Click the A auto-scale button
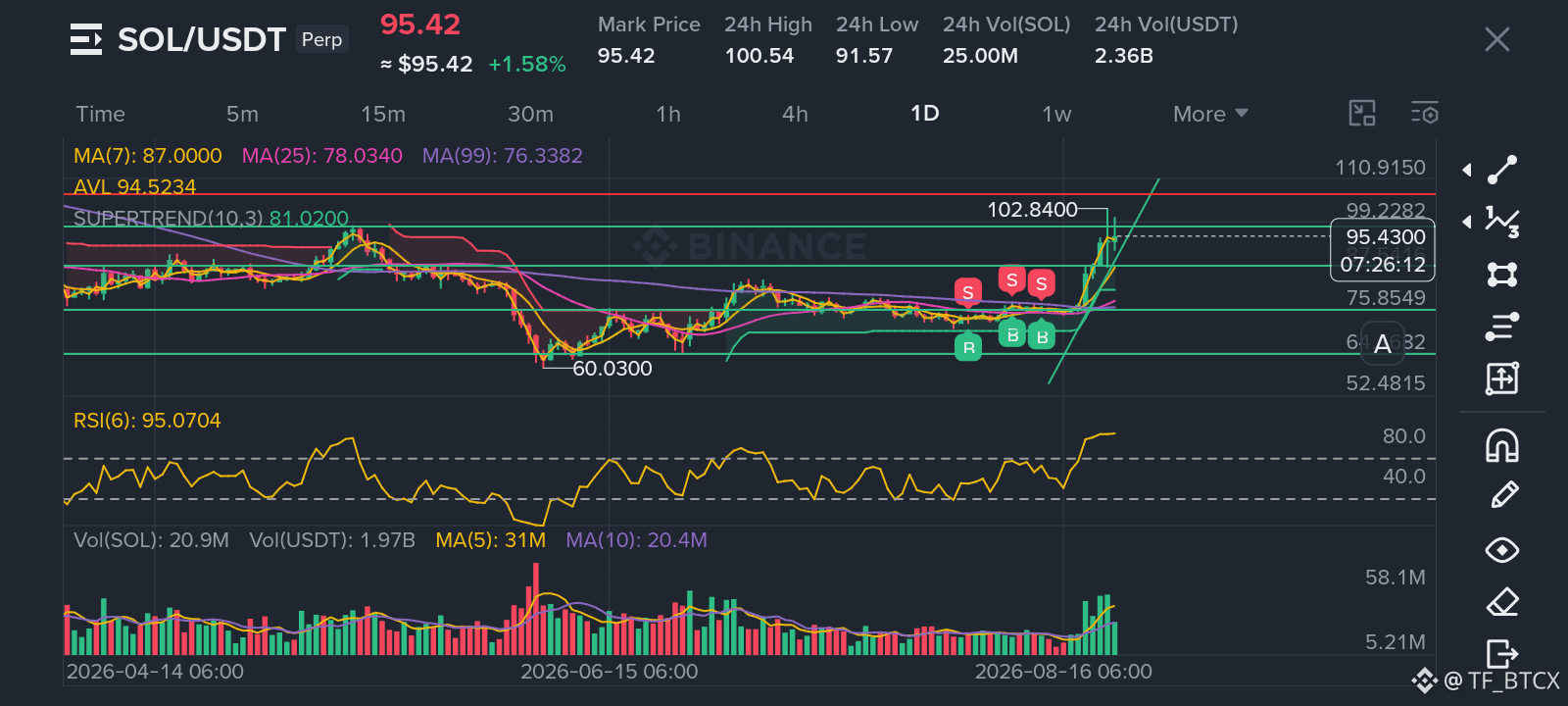1568x706 pixels. pyautogui.click(x=1383, y=344)
